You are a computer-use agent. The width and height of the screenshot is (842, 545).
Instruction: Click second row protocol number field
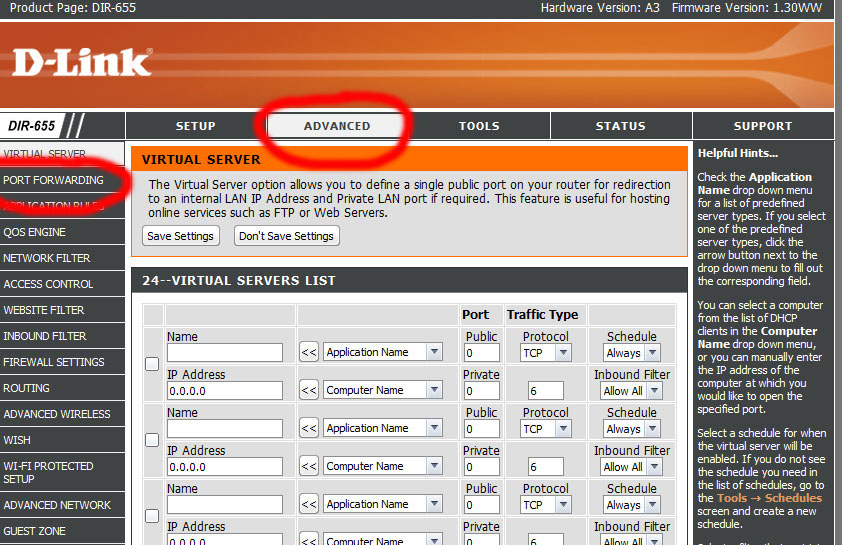point(546,467)
